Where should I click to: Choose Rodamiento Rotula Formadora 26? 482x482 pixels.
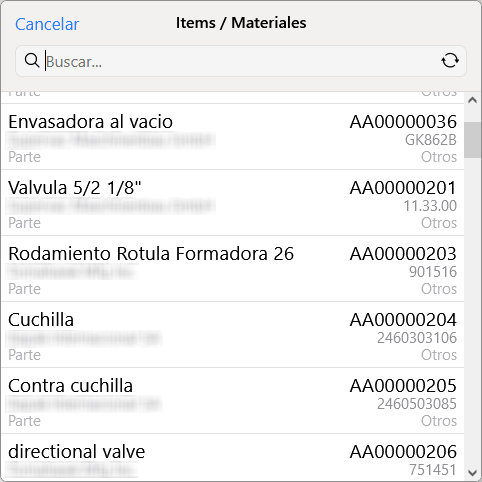(232, 269)
